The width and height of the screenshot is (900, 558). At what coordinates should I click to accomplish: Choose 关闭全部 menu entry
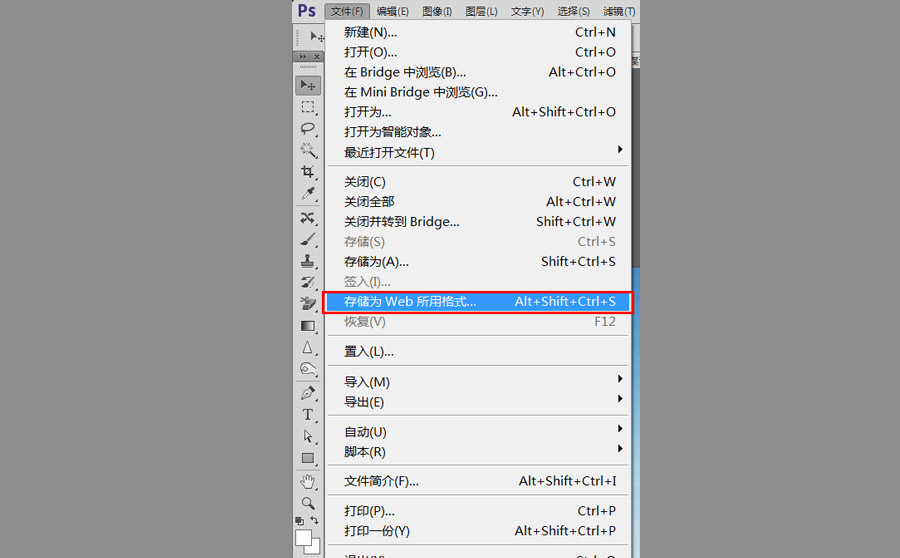tap(479, 202)
